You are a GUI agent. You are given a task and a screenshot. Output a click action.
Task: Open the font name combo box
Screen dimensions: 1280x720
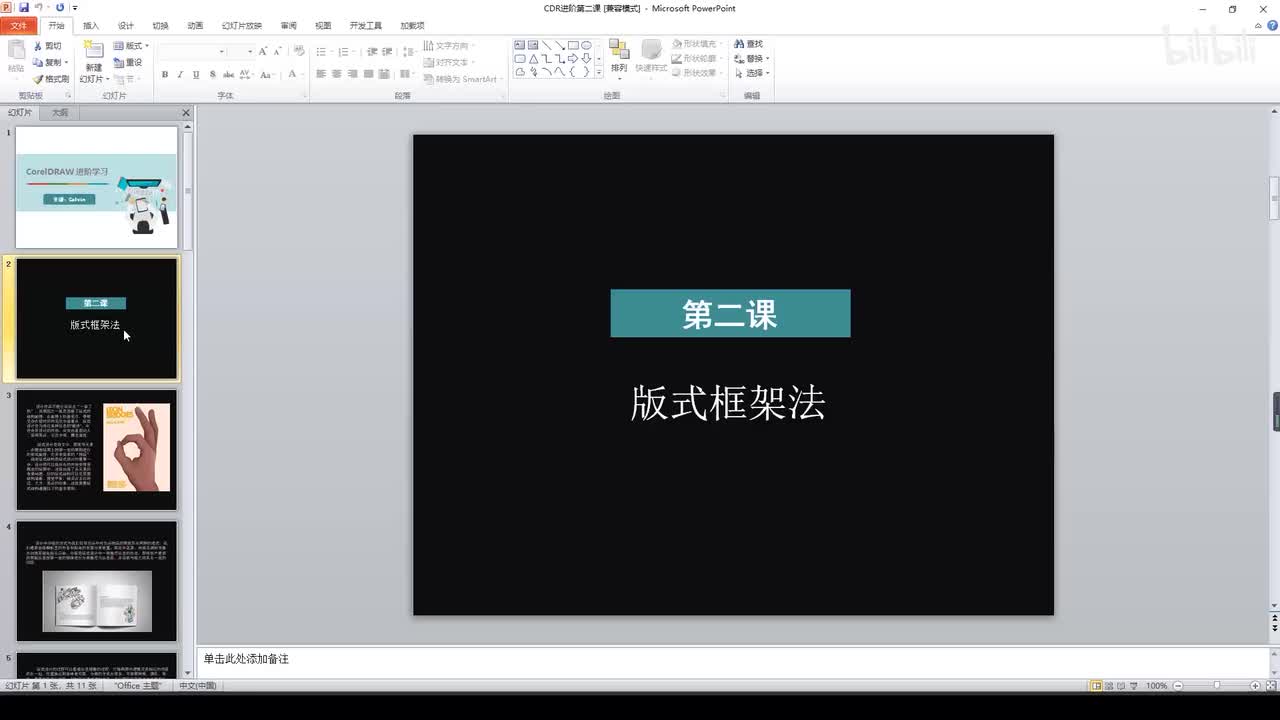point(192,51)
